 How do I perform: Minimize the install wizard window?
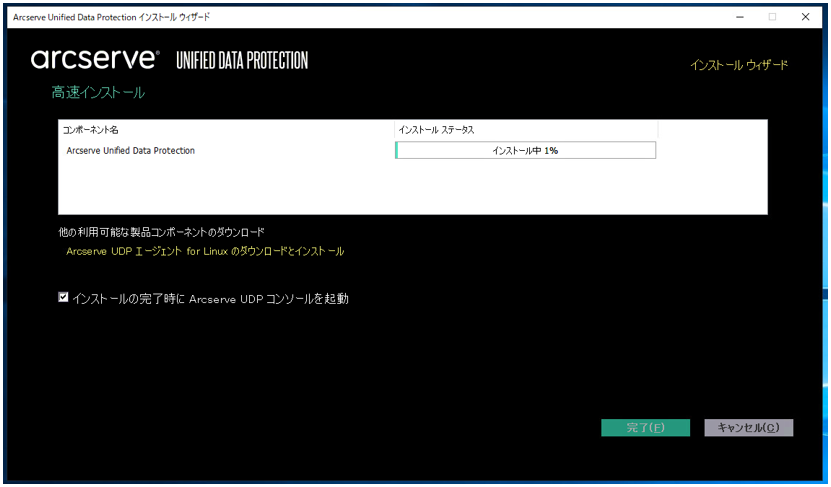coord(739,17)
